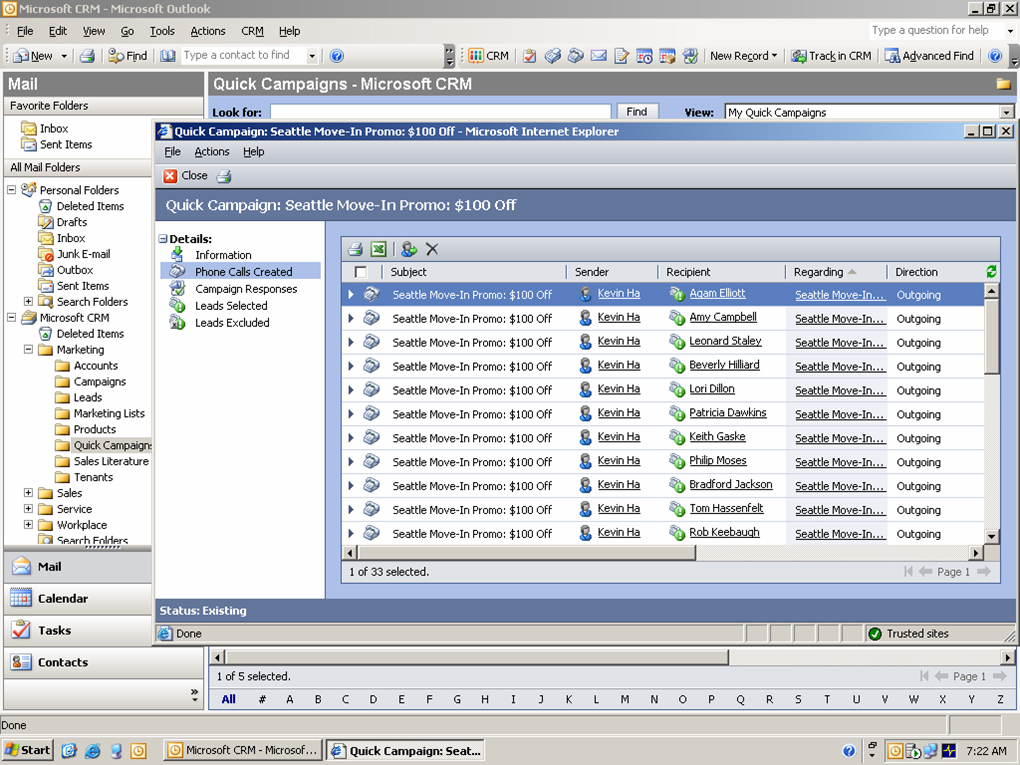Click the delete X icon above the grid
1020x765 pixels.
tap(432, 249)
